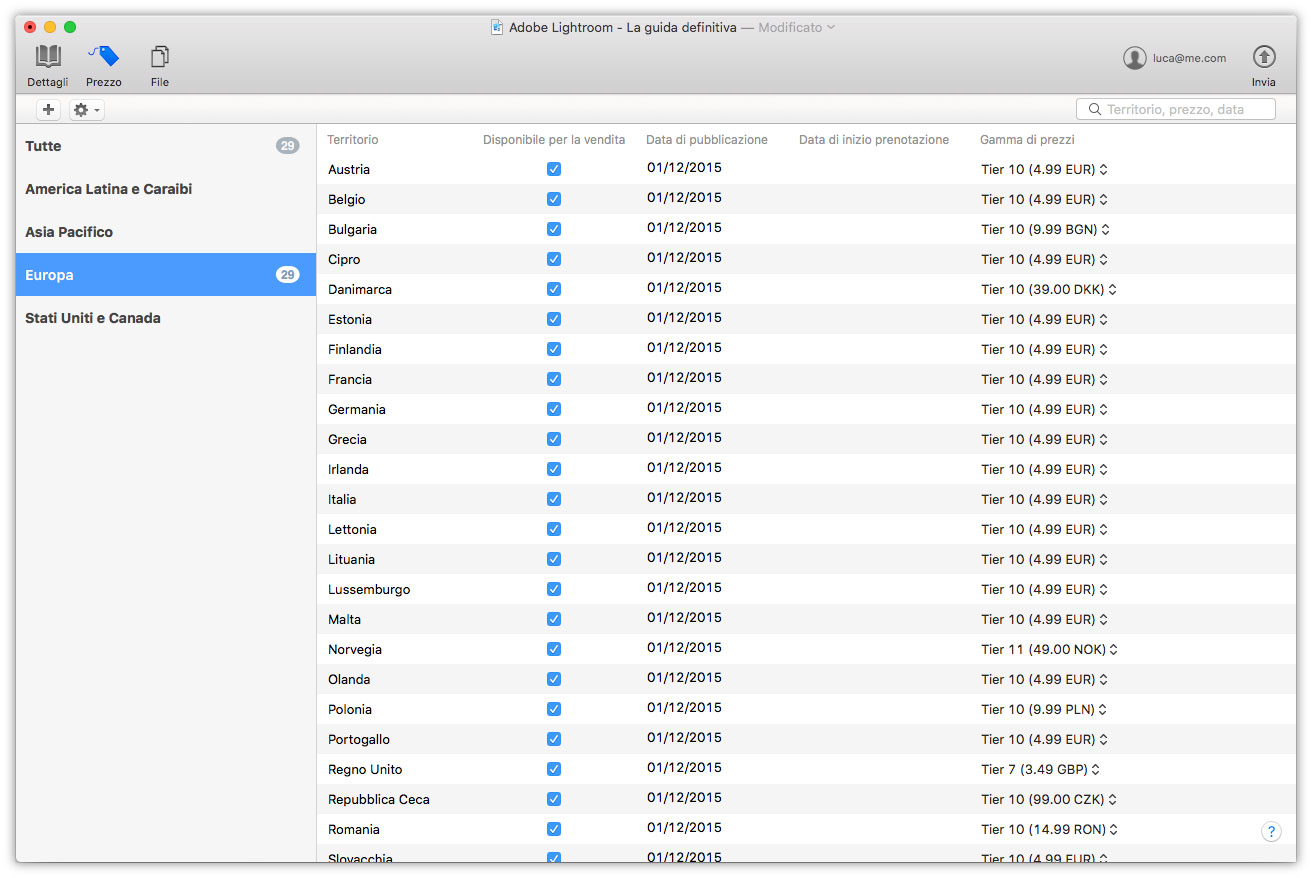Click Gamma di prezzi column header
This screenshot has height=878, width=1312.
coord(1027,140)
